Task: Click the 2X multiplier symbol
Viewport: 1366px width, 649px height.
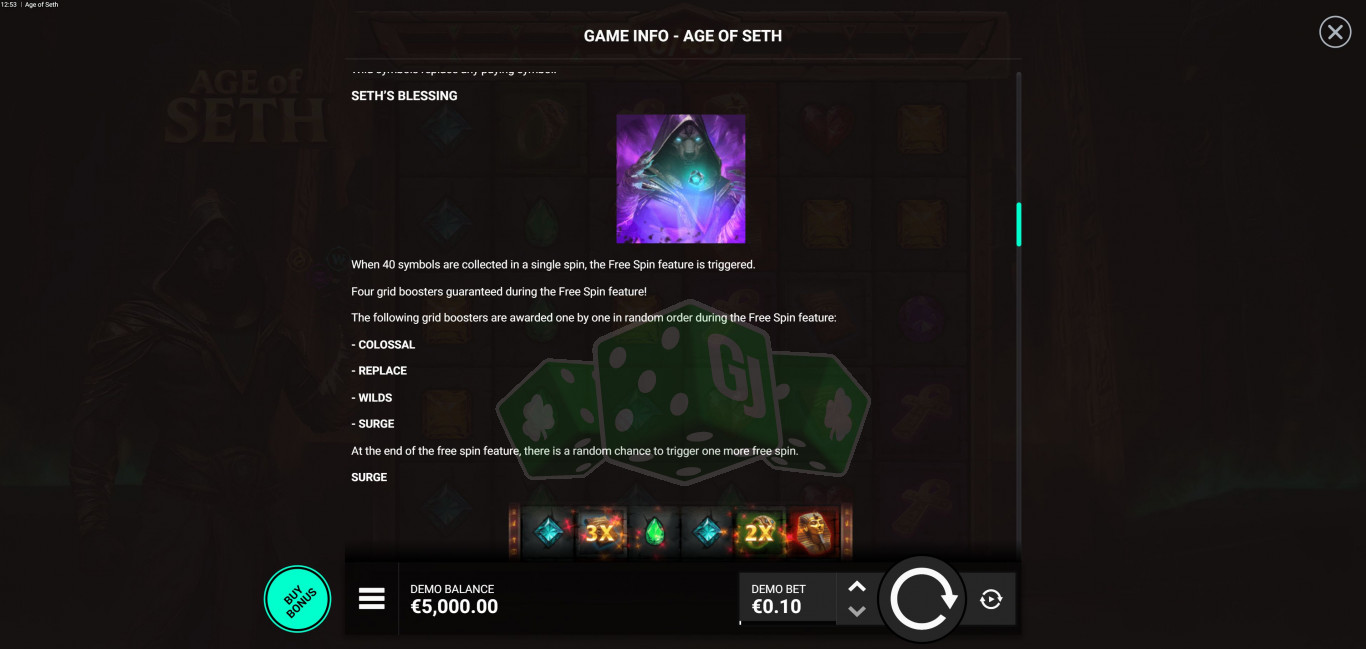Action: (759, 533)
